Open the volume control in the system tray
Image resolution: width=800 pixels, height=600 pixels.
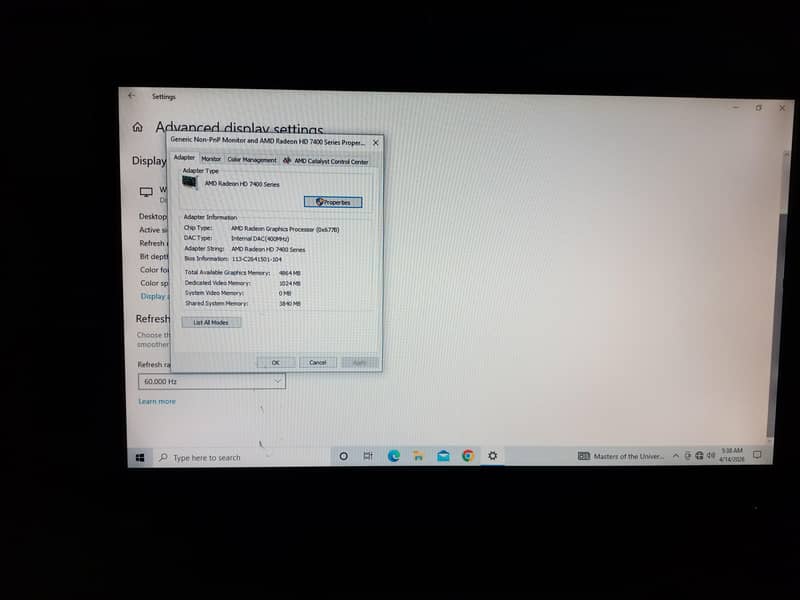pyautogui.click(x=711, y=456)
